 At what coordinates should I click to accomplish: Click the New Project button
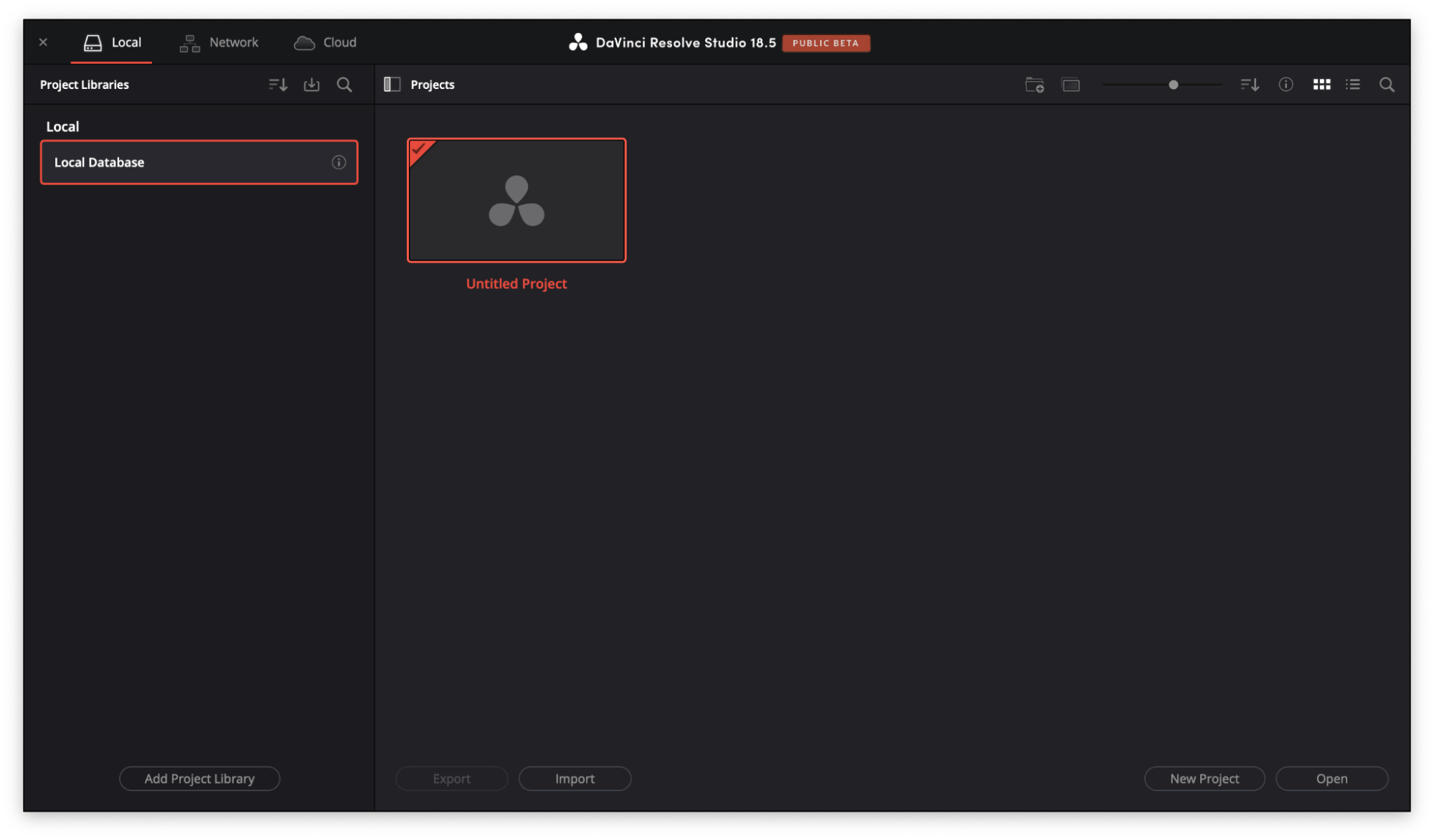pos(1204,778)
